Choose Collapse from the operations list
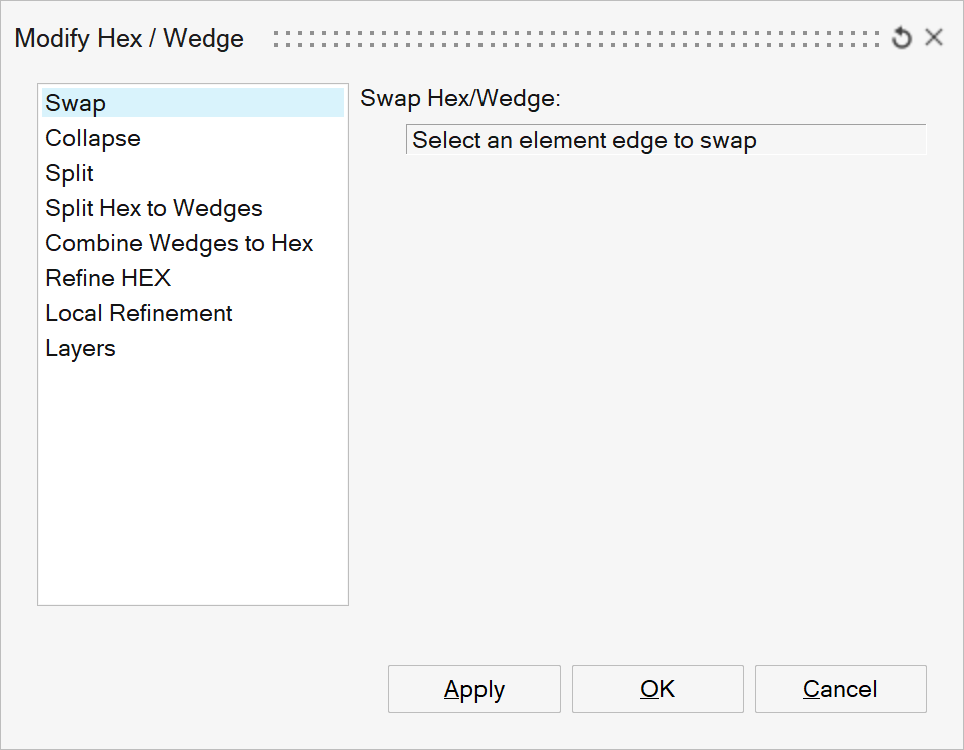Image resolution: width=964 pixels, height=750 pixels. 93,138
